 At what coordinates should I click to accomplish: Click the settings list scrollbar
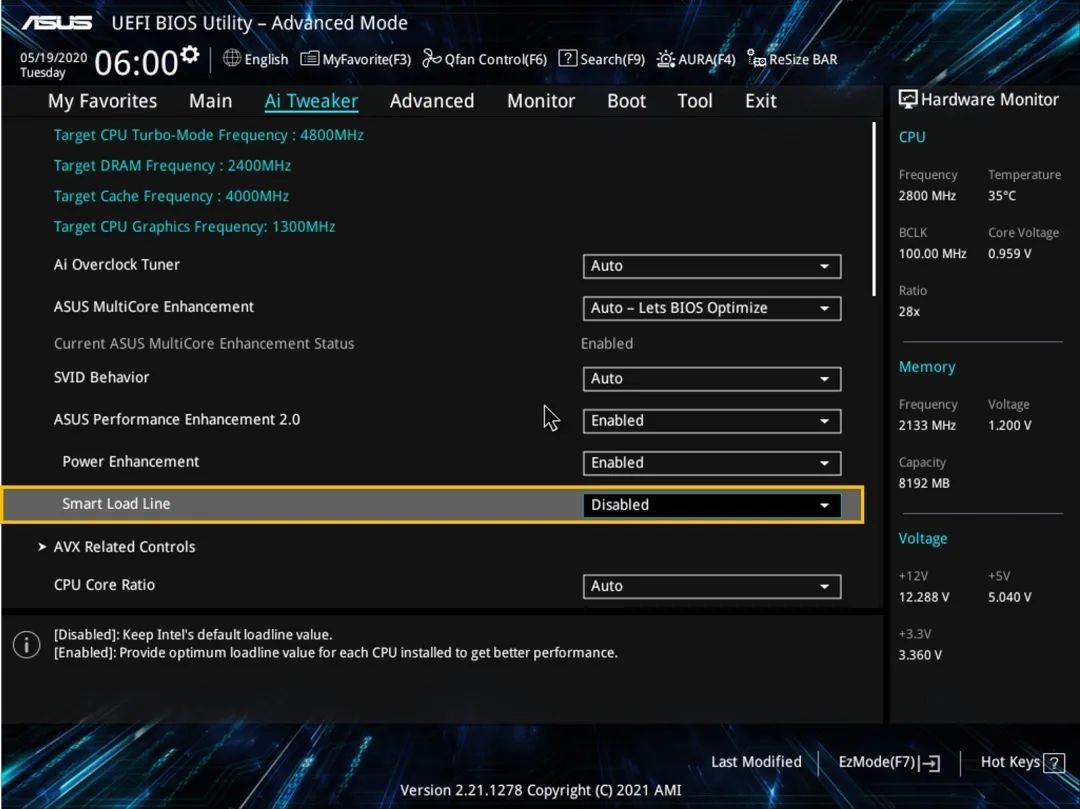coord(874,209)
